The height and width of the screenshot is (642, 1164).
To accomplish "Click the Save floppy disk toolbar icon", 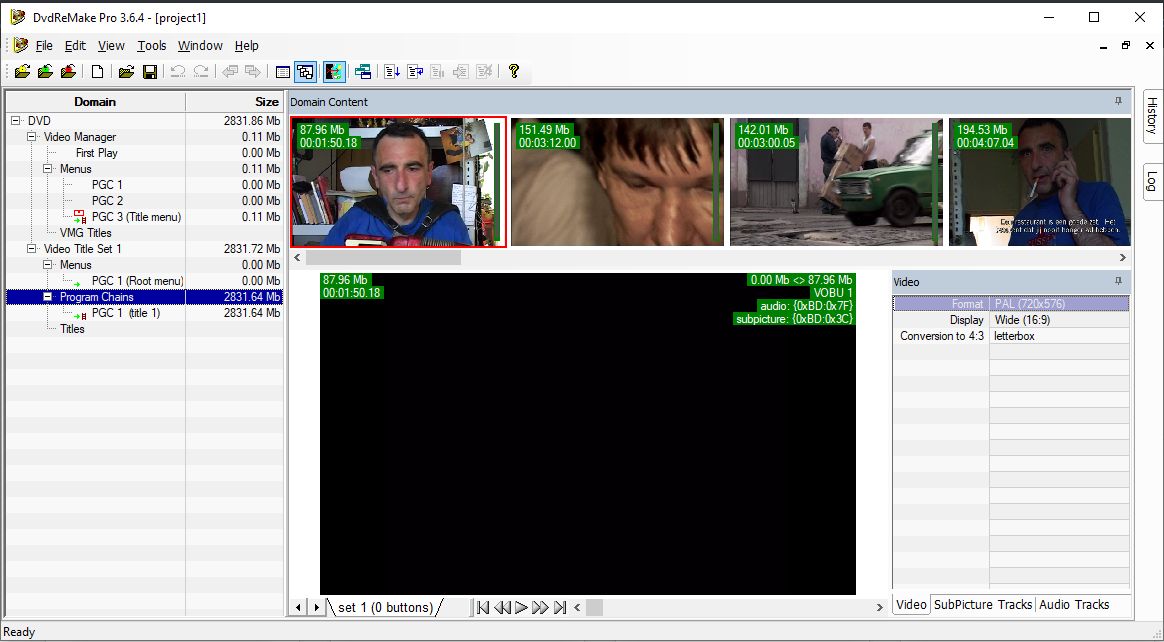I will click(x=150, y=71).
